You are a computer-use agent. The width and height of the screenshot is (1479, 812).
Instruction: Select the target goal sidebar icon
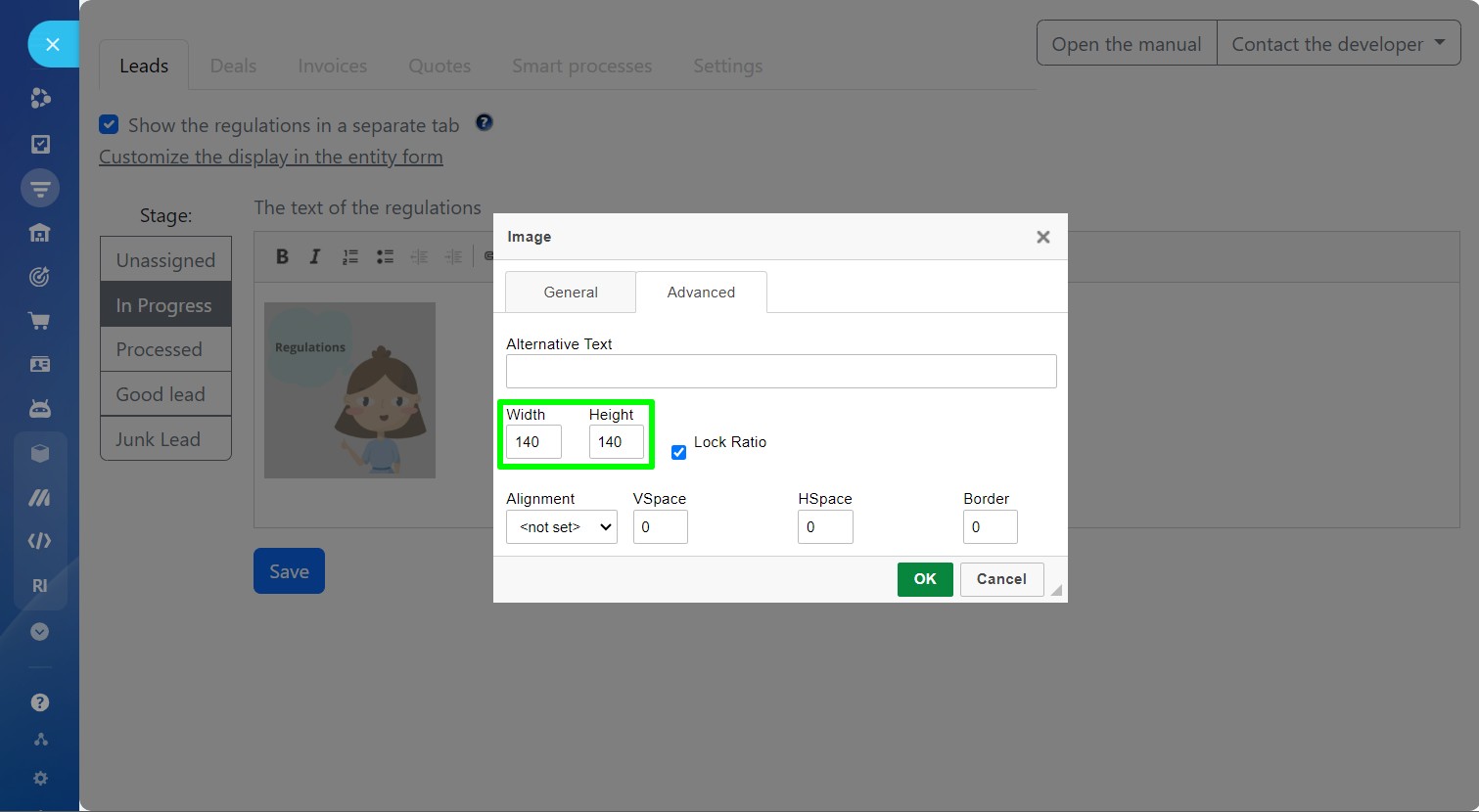click(x=39, y=277)
